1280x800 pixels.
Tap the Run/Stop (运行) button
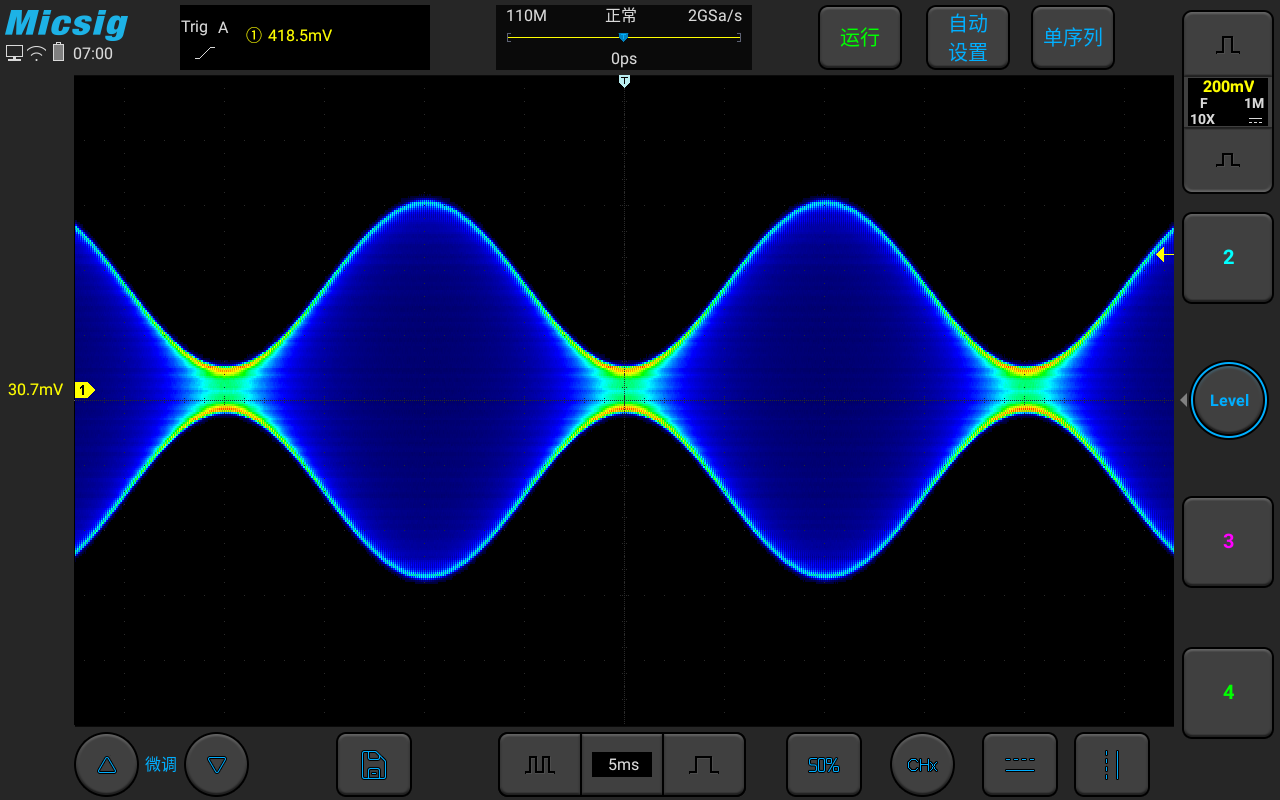(x=860, y=38)
